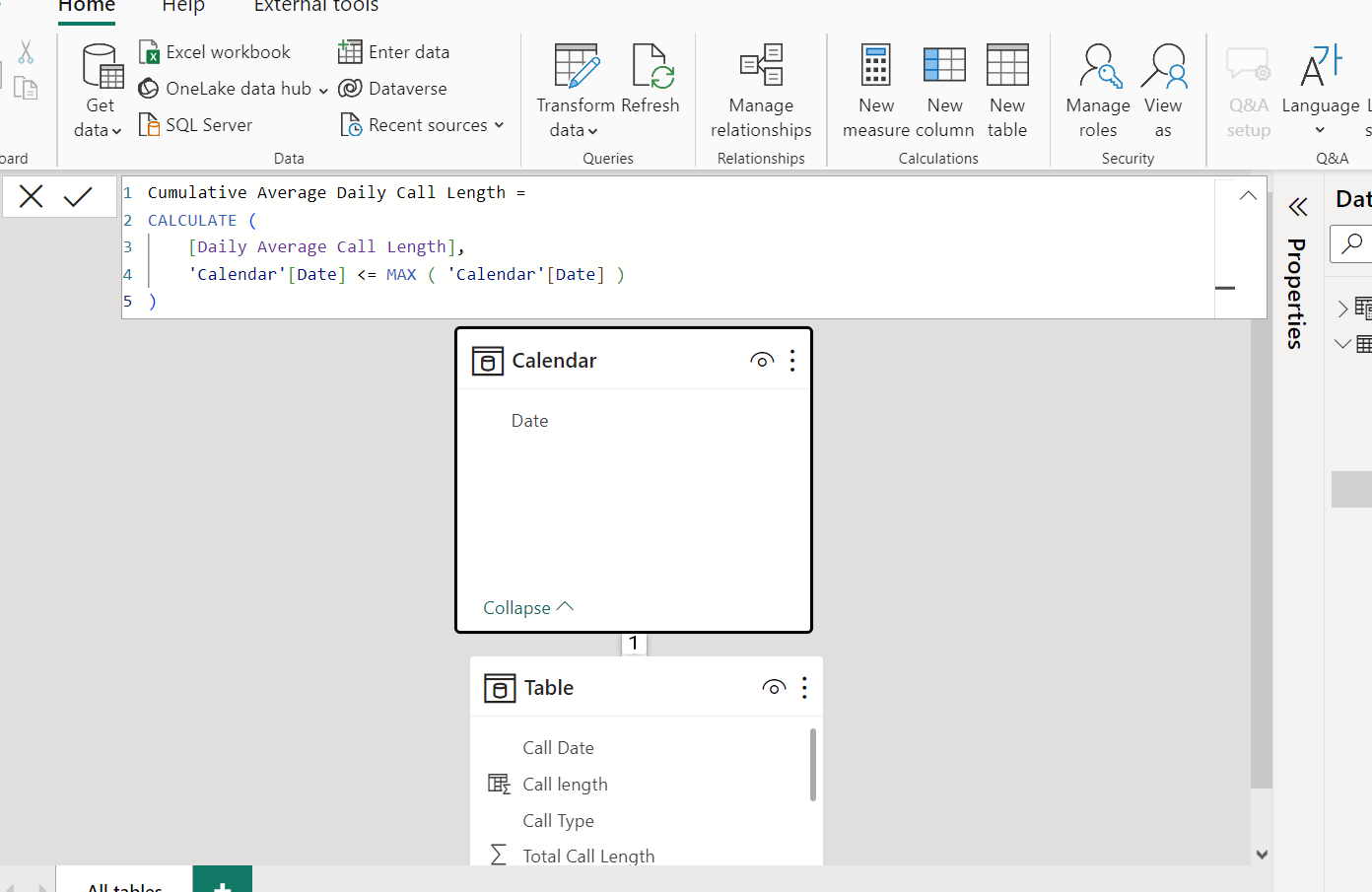
Task: Open Transform data editor
Action: (x=576, y=91)
